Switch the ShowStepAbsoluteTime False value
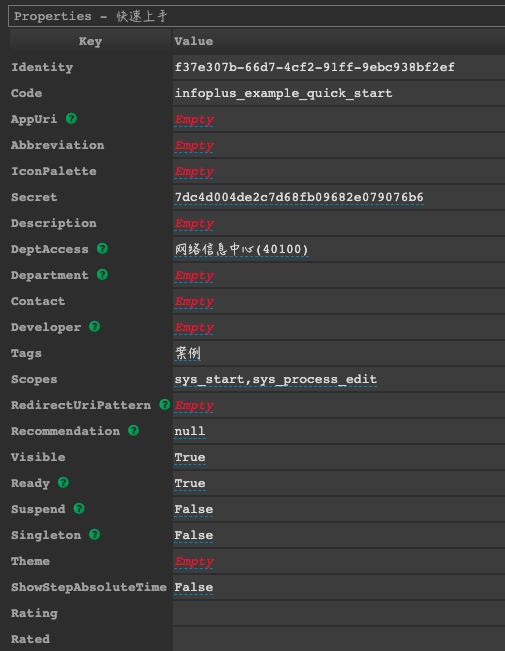This screenshot has height=651, width=505. click(194, 587)
